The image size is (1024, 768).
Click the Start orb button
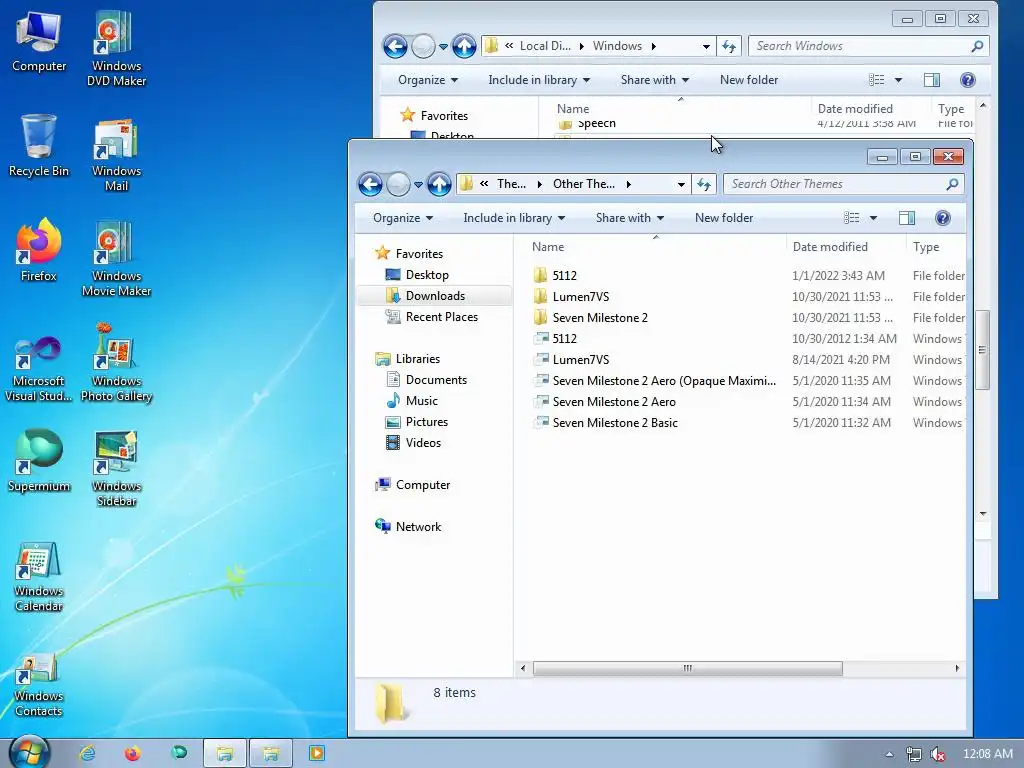[29, 752]
